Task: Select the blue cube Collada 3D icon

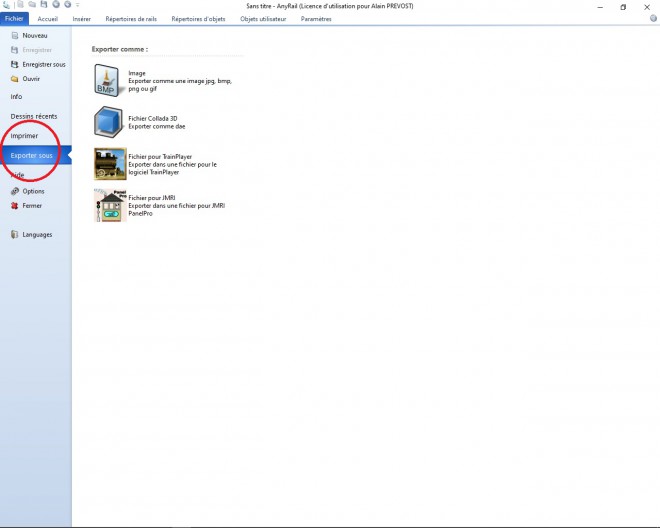Action: click(x=109, y=122)
